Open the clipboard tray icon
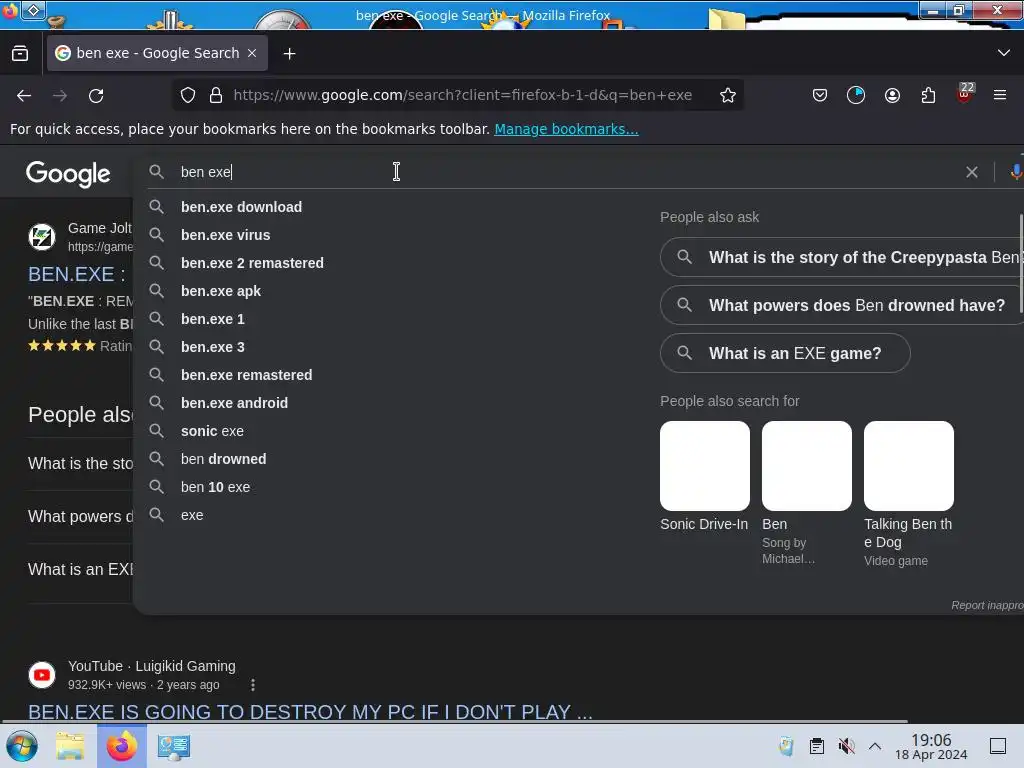The height and width of the screenshot is (768, 1024). click(x=816, y=746)
